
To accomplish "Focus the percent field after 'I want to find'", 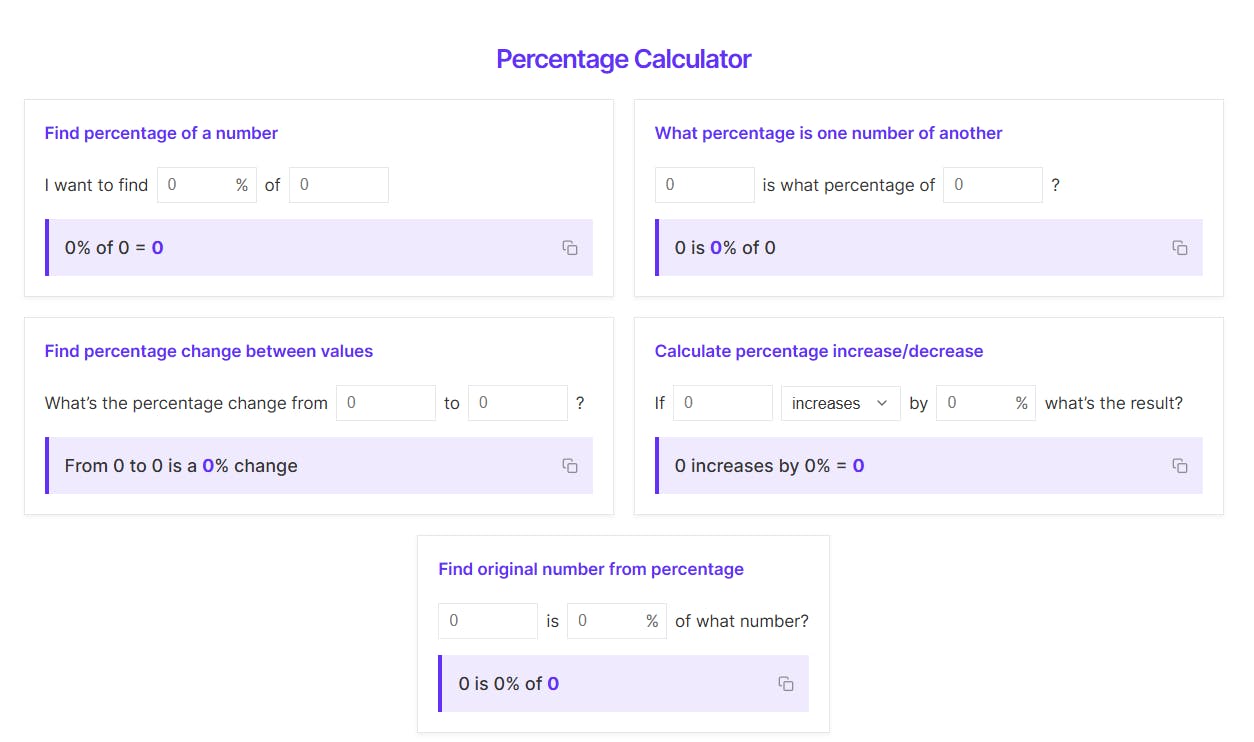I will coord(207,185).
